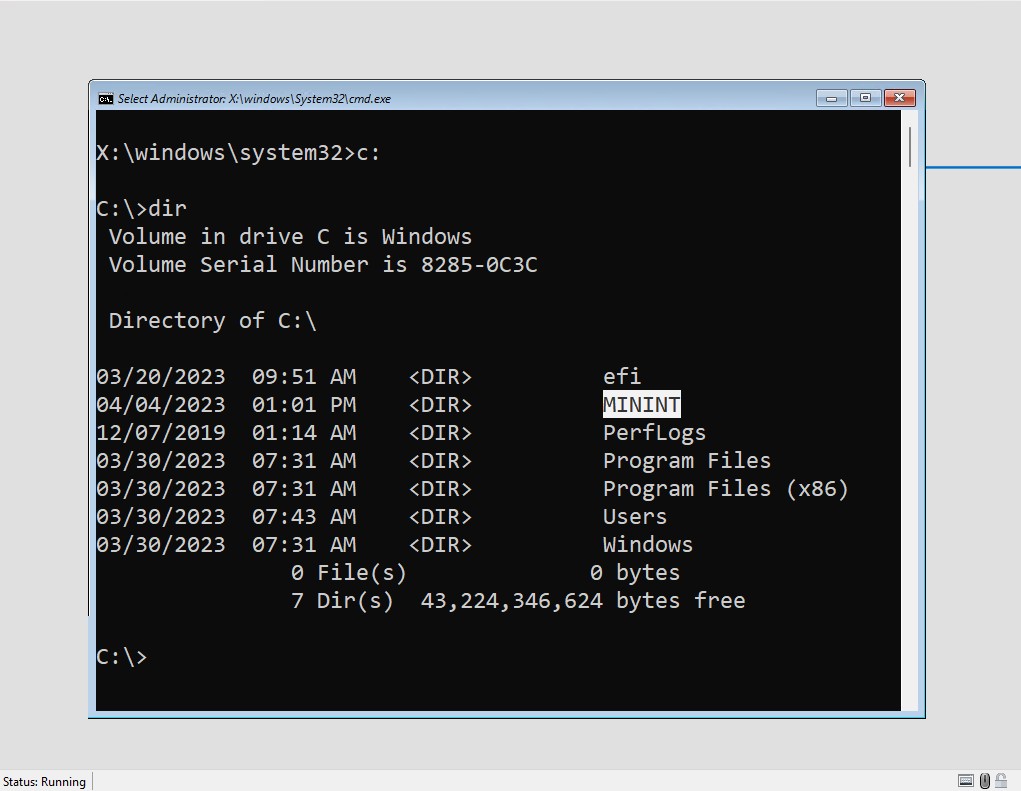This screenshot has width=1021, height=791.
Task: Click the '7 Dir(s)' count text
Action: point(342,601)
